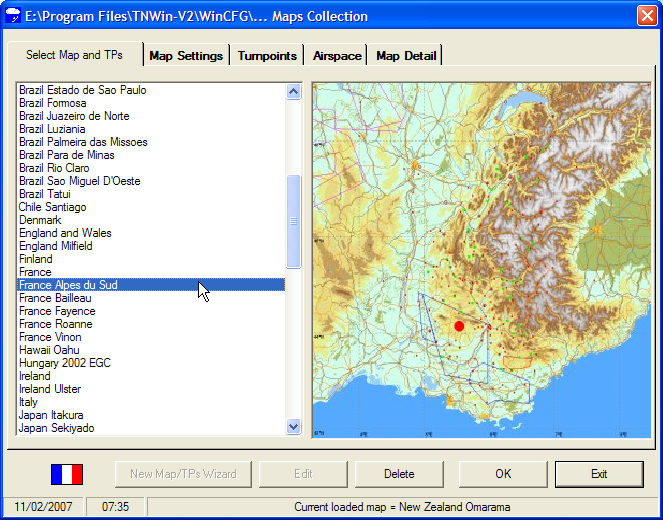Select France Vinon from the map list
This screenshot has width=663, height=520.
tap(50, 337)
